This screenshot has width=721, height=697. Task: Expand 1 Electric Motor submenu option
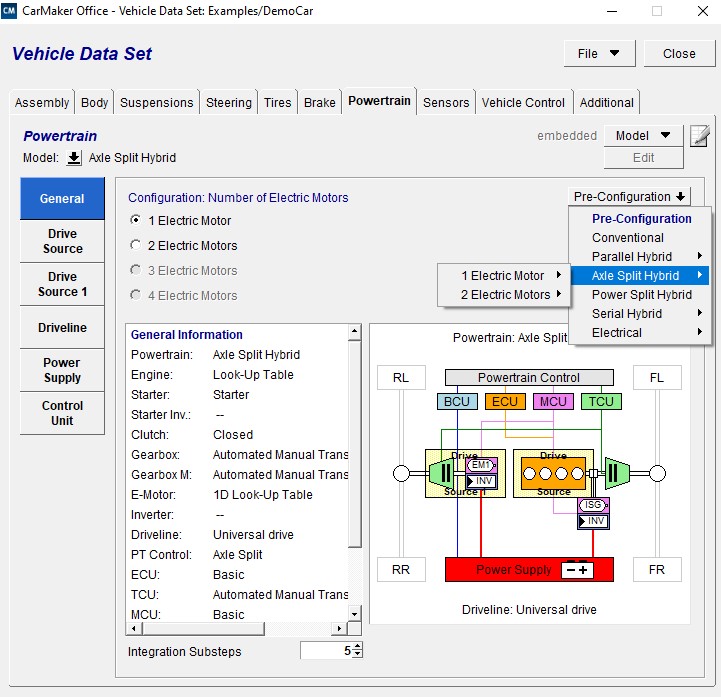pos(504,275)
